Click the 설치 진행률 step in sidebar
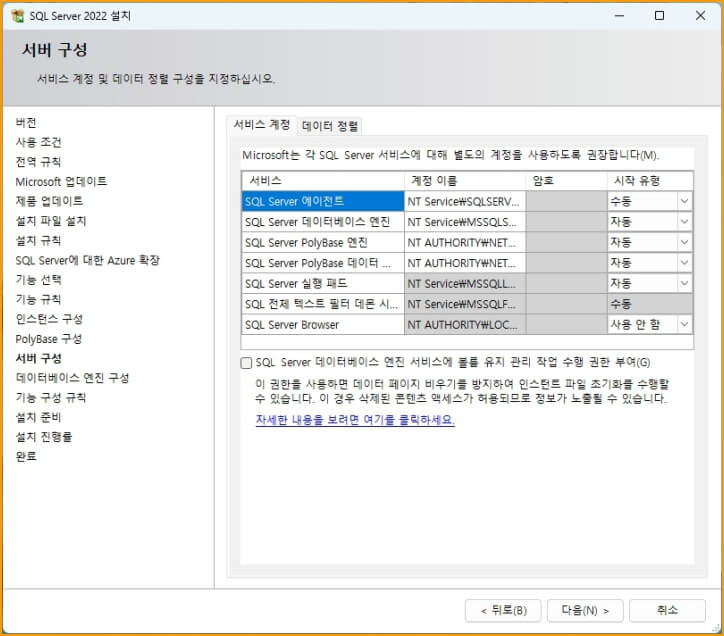Viewport: 724px width, 636px height. pyautogui.click(x=44, y=437)
